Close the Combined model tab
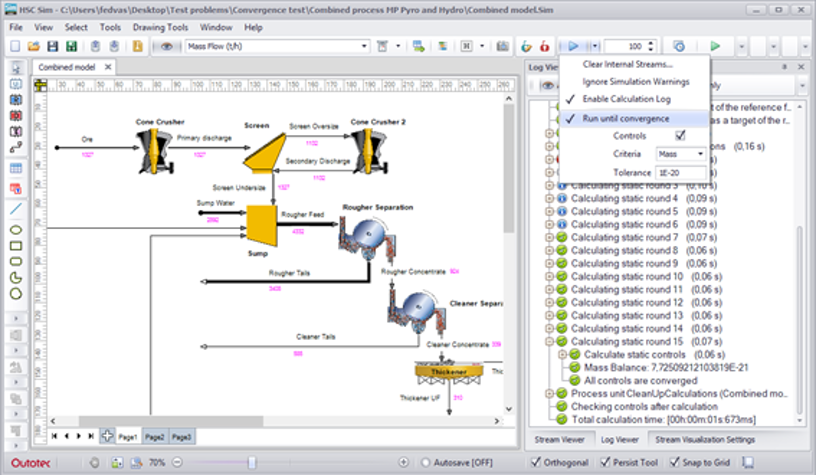This screenshot has height=475, width=816. (x=108, y=67)
